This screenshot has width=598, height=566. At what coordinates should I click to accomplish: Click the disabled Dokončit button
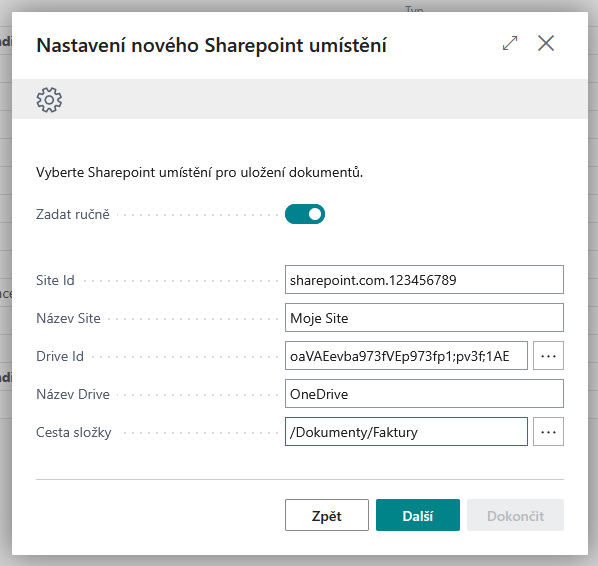515,515
